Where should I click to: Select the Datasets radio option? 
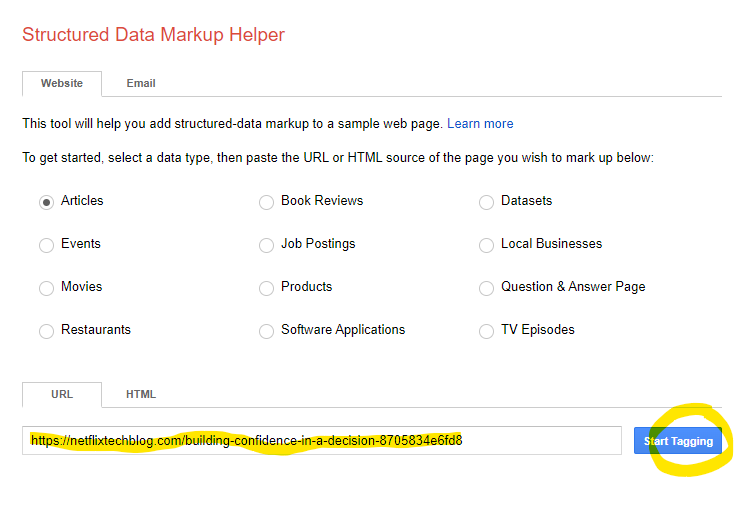[486, 202]
